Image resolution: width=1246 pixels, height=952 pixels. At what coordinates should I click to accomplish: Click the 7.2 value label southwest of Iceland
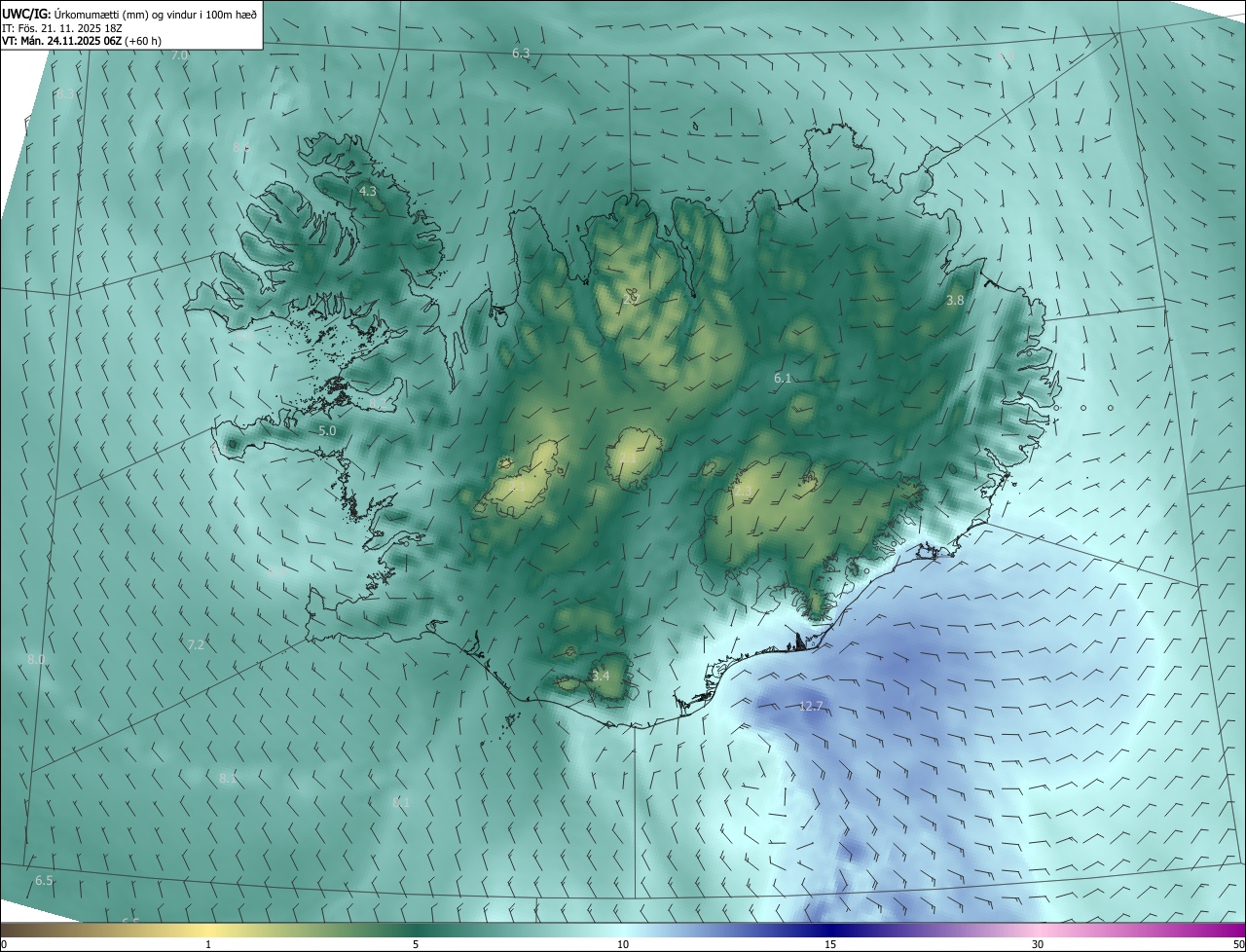196,644
